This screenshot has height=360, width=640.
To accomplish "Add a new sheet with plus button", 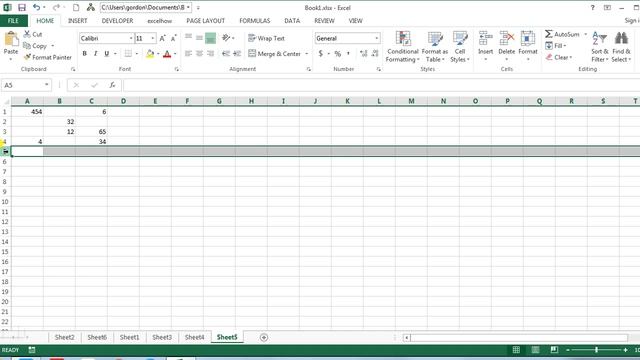I will 264,337.
